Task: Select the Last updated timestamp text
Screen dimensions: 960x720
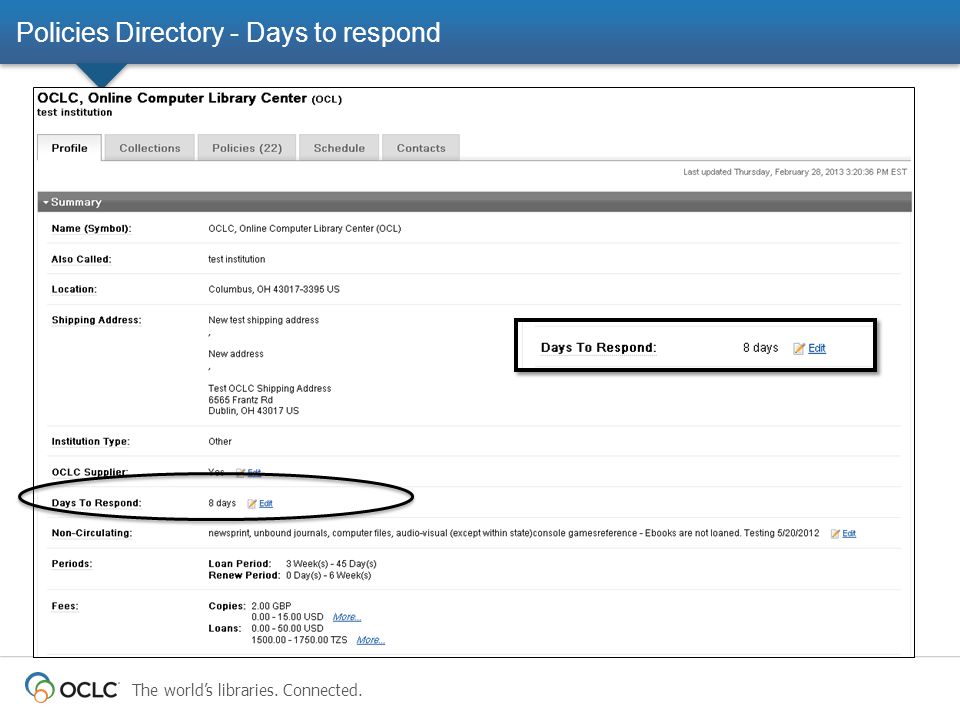Action: [795, 172]
